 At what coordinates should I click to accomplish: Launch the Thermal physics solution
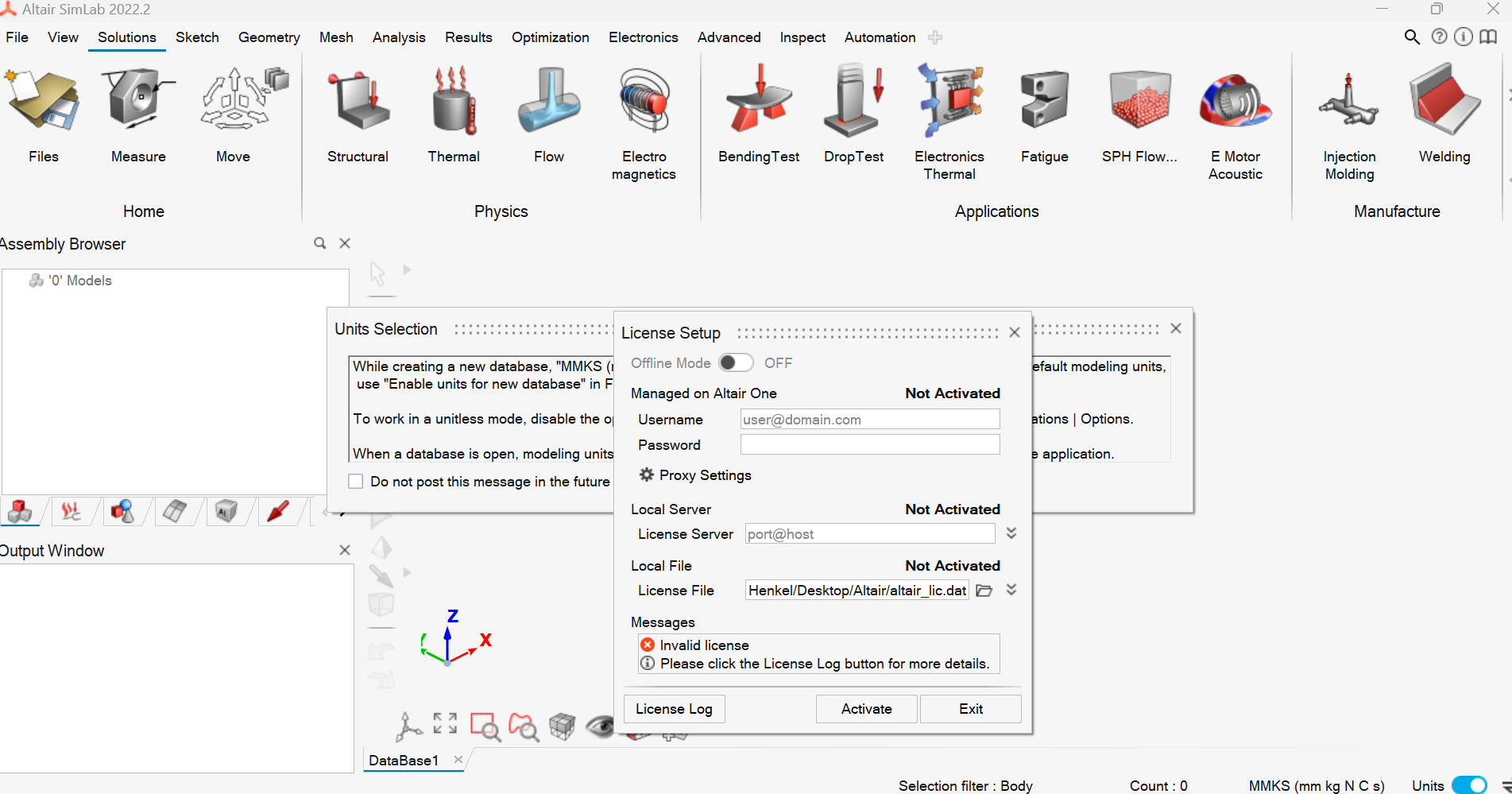pos(454,115)
